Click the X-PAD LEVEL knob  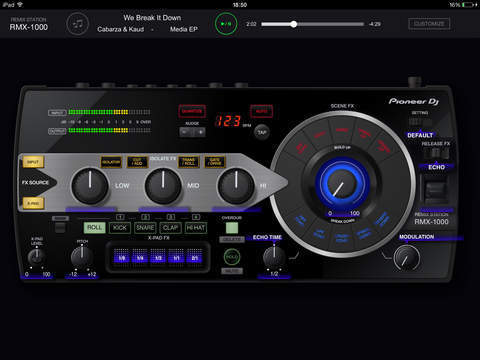pos(36,257)
